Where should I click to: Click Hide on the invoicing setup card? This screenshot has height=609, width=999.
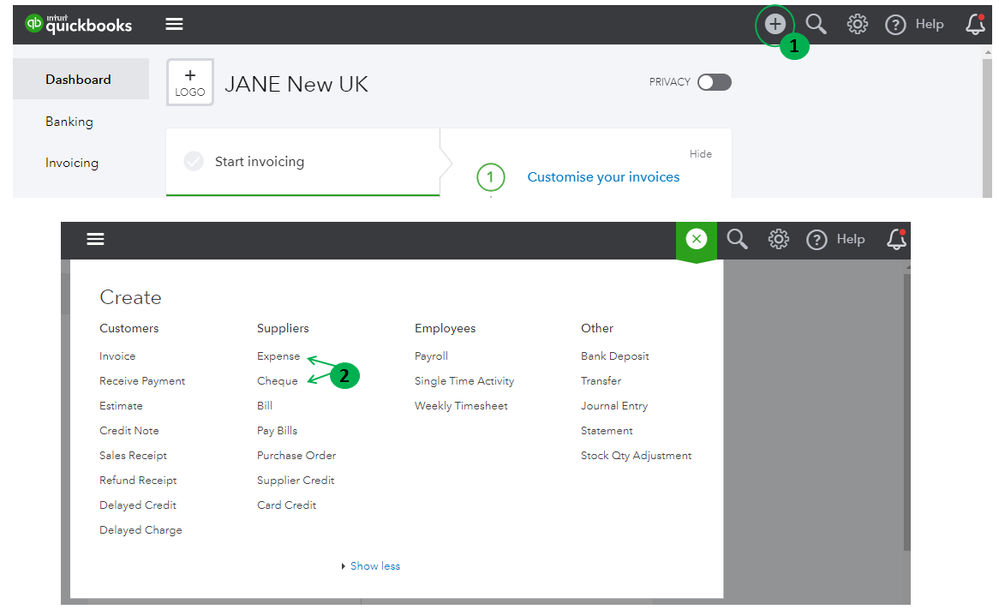(700, 154)
